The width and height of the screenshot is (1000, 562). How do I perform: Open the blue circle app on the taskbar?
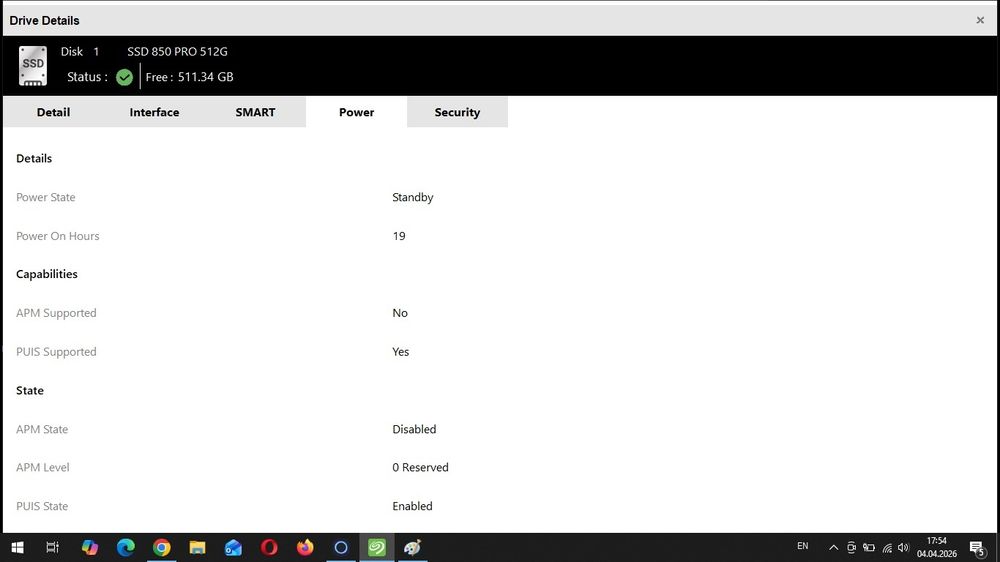[341, 547]
